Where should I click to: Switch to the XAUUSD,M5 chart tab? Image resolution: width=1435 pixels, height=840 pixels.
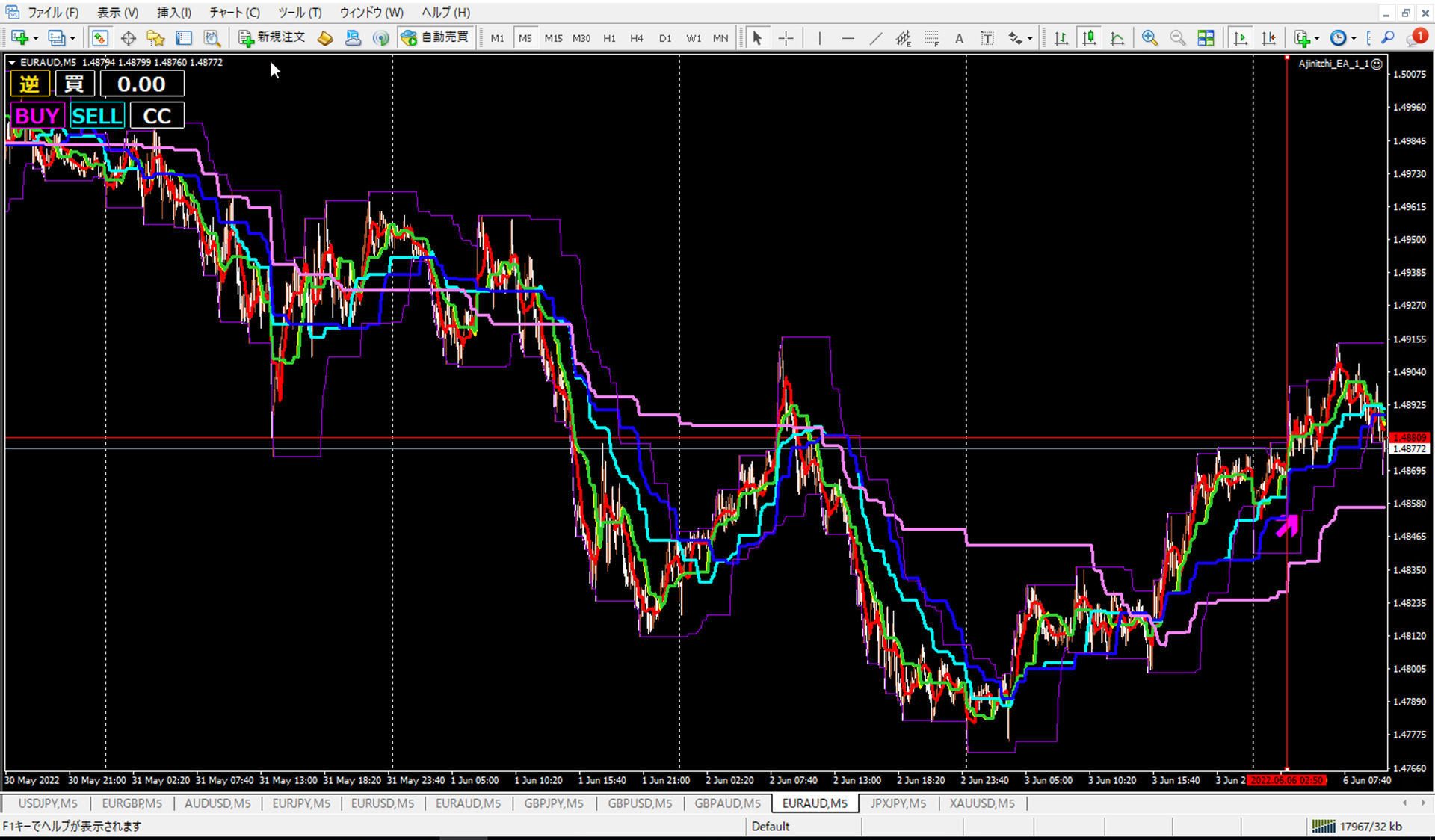tap(981, 803)
